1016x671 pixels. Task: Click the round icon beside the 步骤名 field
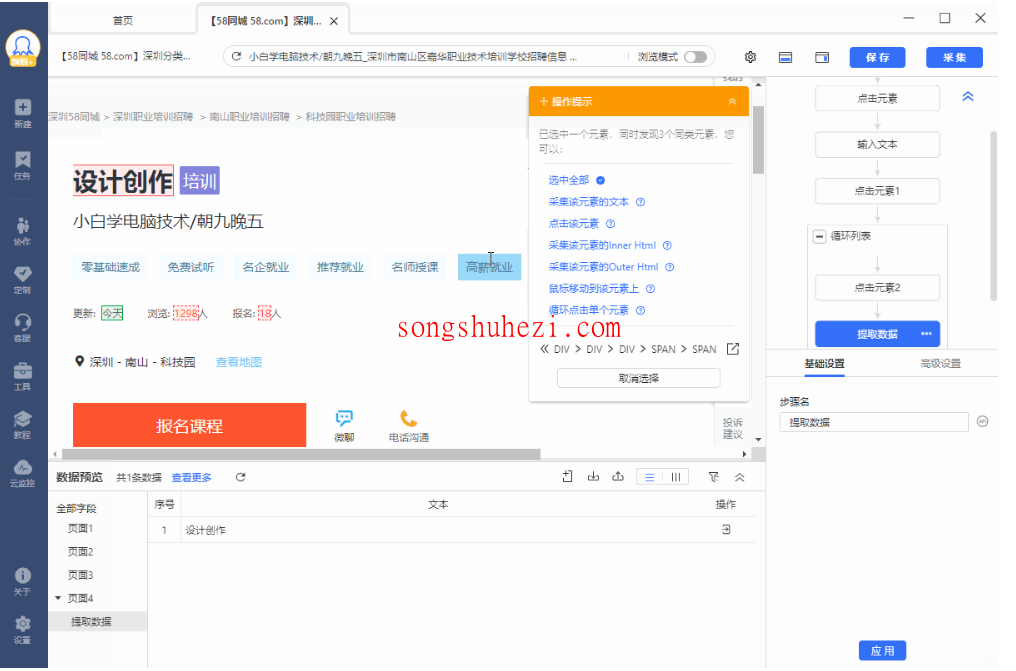click(x=982, y=422)
